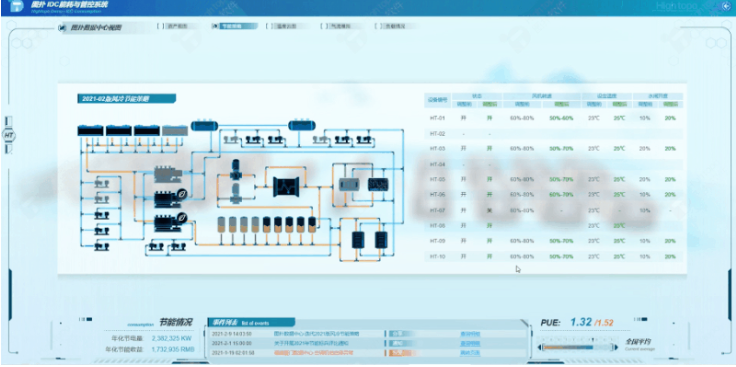Click the gray unit inside the right box
Screen dimensions: 736x367
pos(349,184)
